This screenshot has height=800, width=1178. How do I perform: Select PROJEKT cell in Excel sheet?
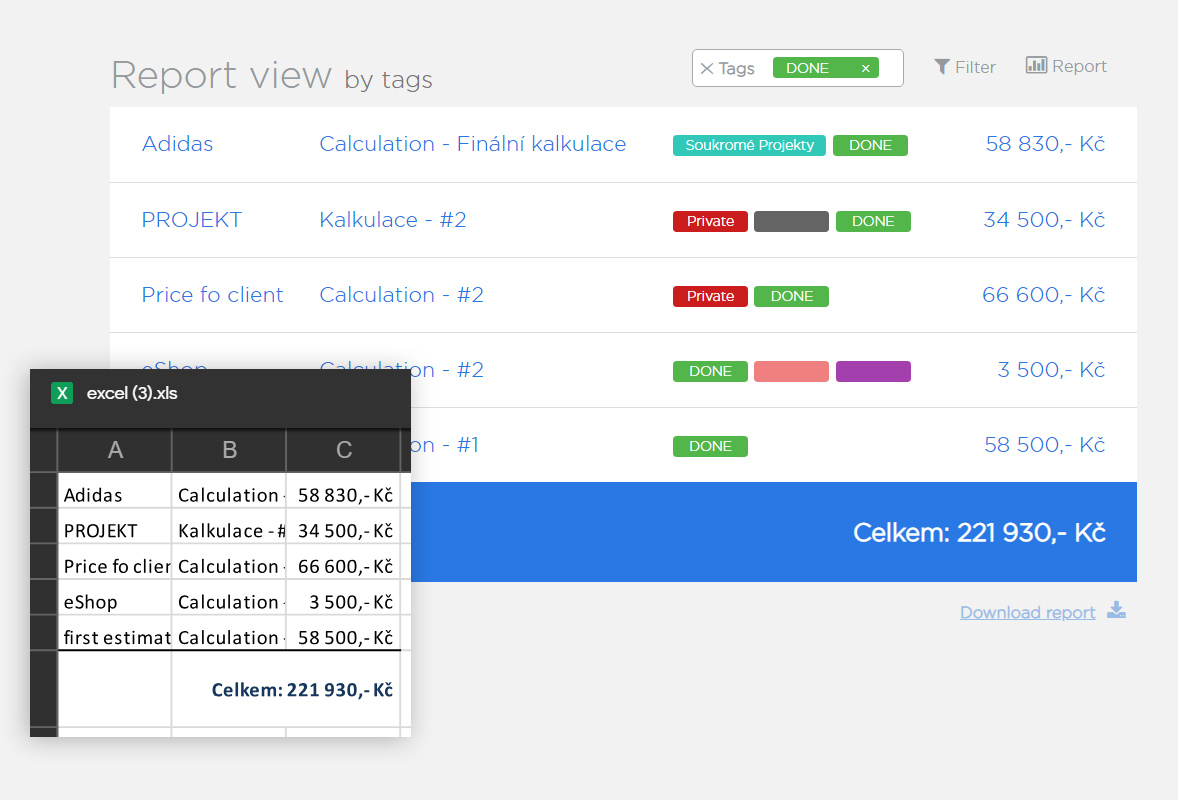[x=115, y=526]
